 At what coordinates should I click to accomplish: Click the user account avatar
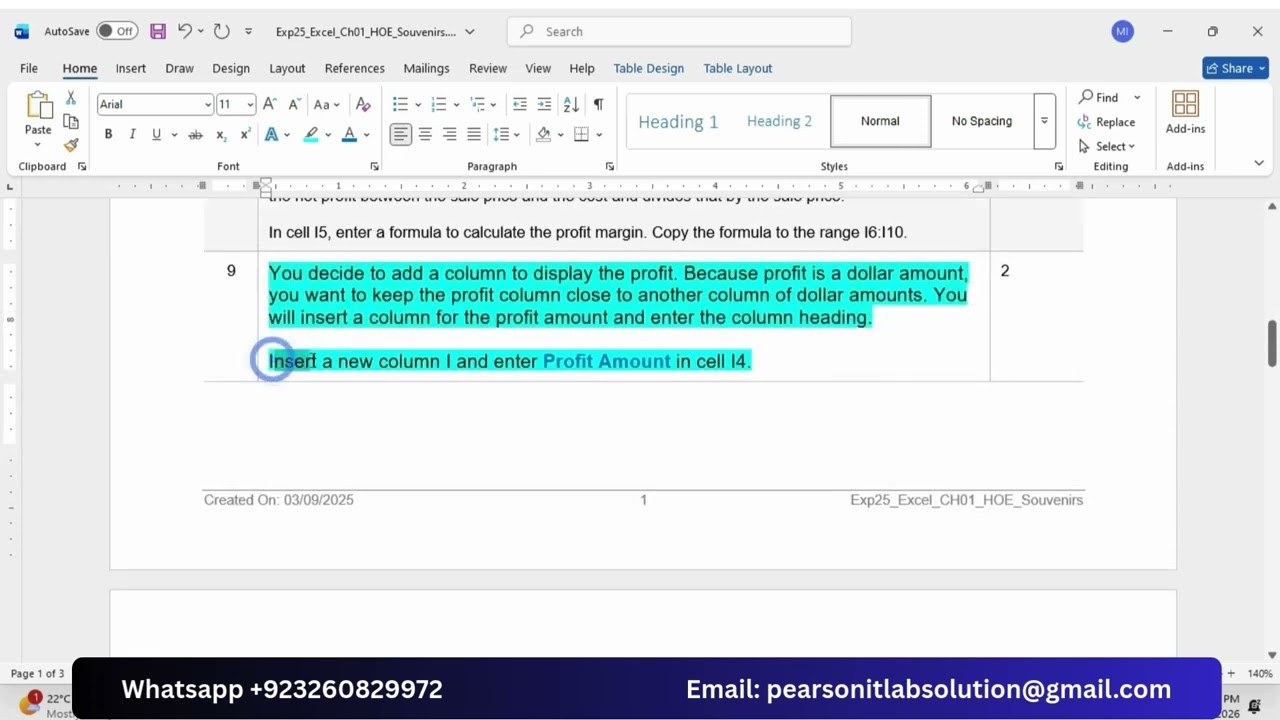1122,31
